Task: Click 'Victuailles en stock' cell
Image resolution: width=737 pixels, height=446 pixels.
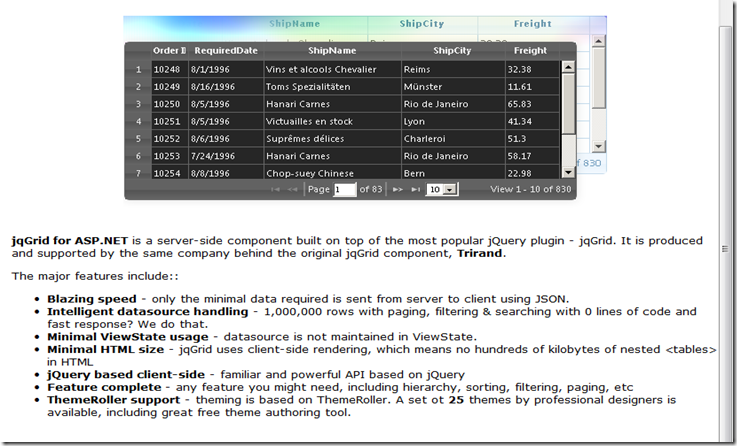Action: point(333,121)
